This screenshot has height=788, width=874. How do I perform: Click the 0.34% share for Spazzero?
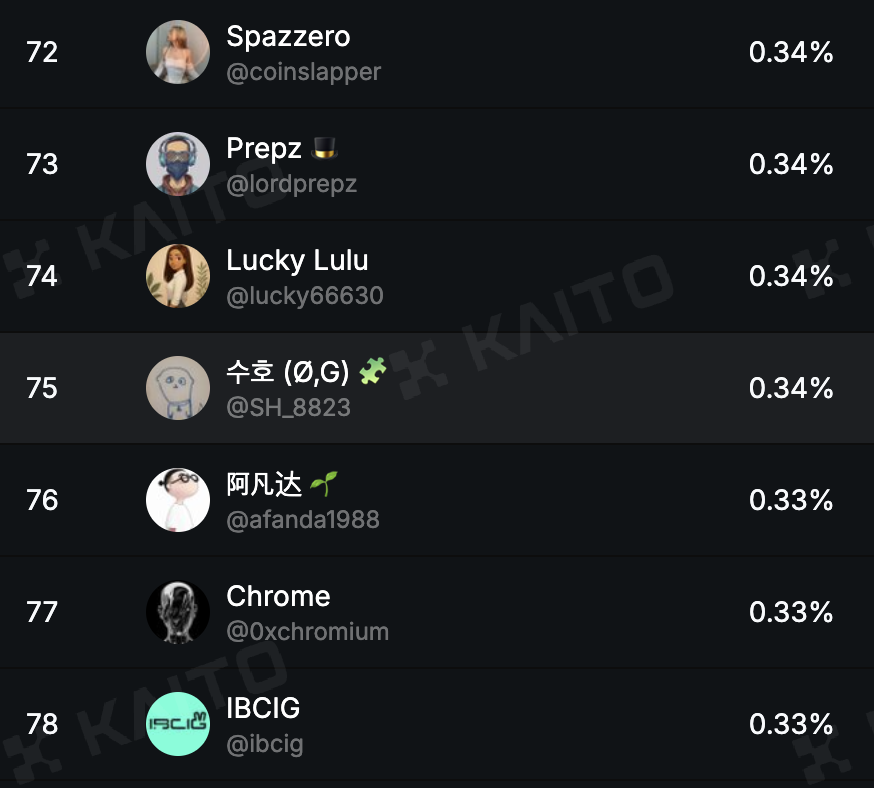[791, 52]
